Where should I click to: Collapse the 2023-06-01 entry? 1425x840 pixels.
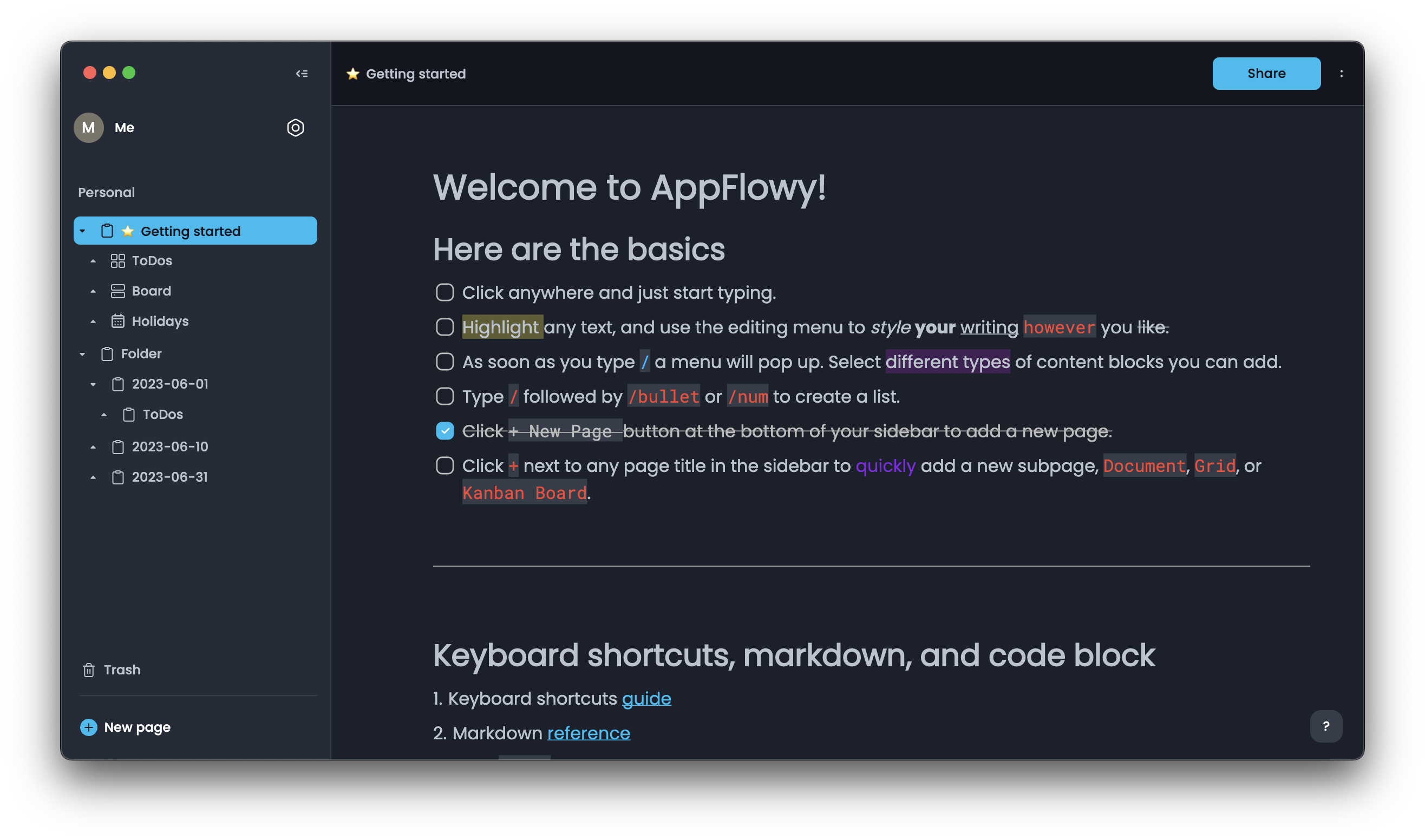tap(94, 384)
